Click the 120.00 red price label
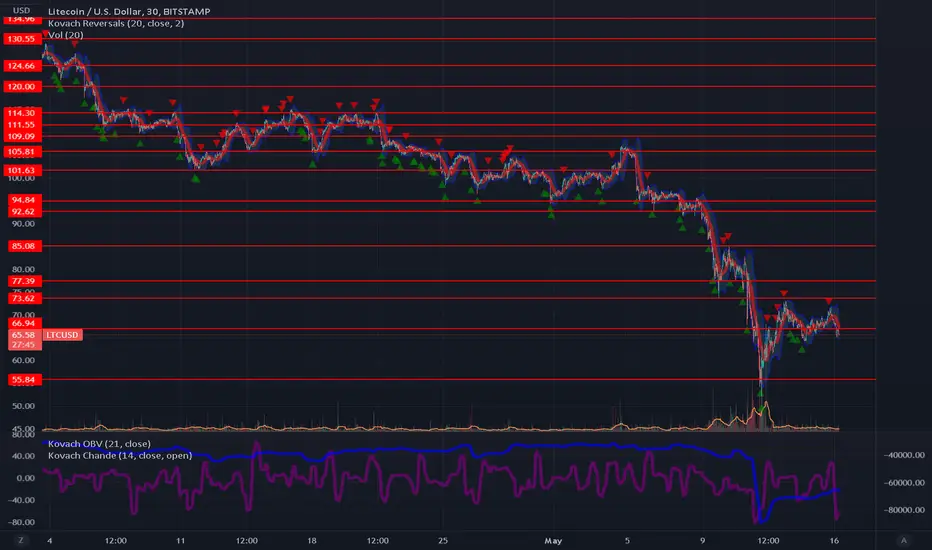This screenshot has width=932, height=550. (x=22, y=86)
